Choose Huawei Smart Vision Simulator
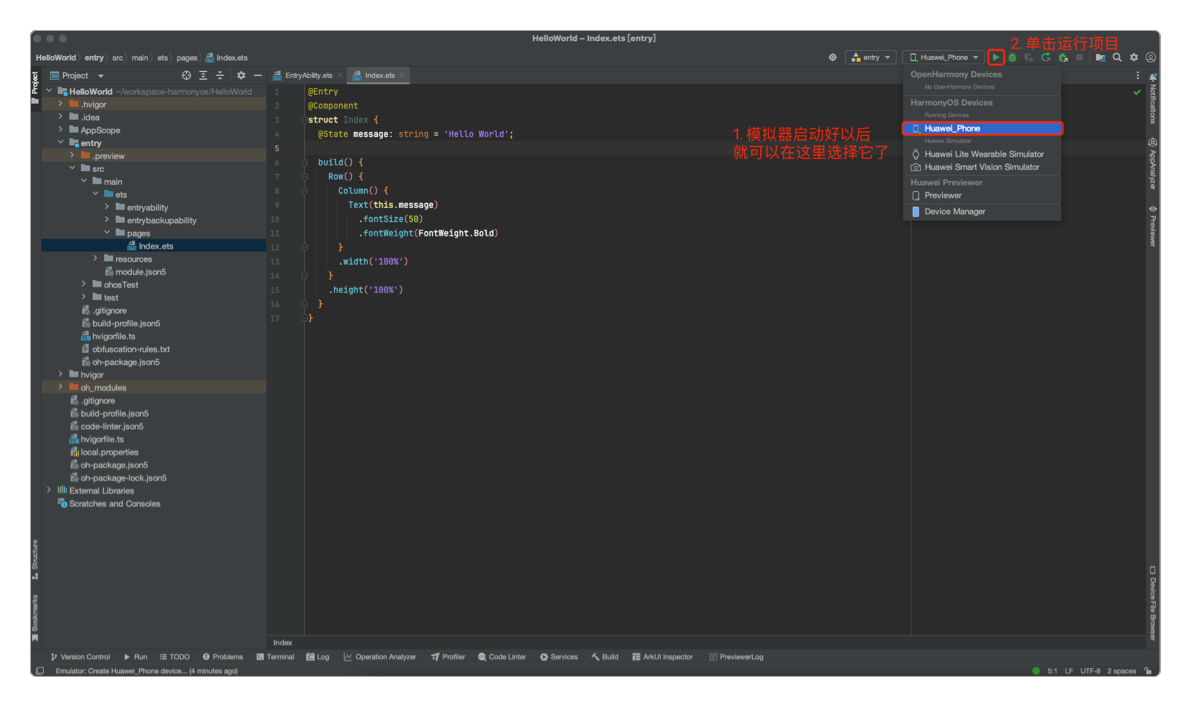Image resolution: width=1191 pixels, height=707 pixels. point(982,167)
